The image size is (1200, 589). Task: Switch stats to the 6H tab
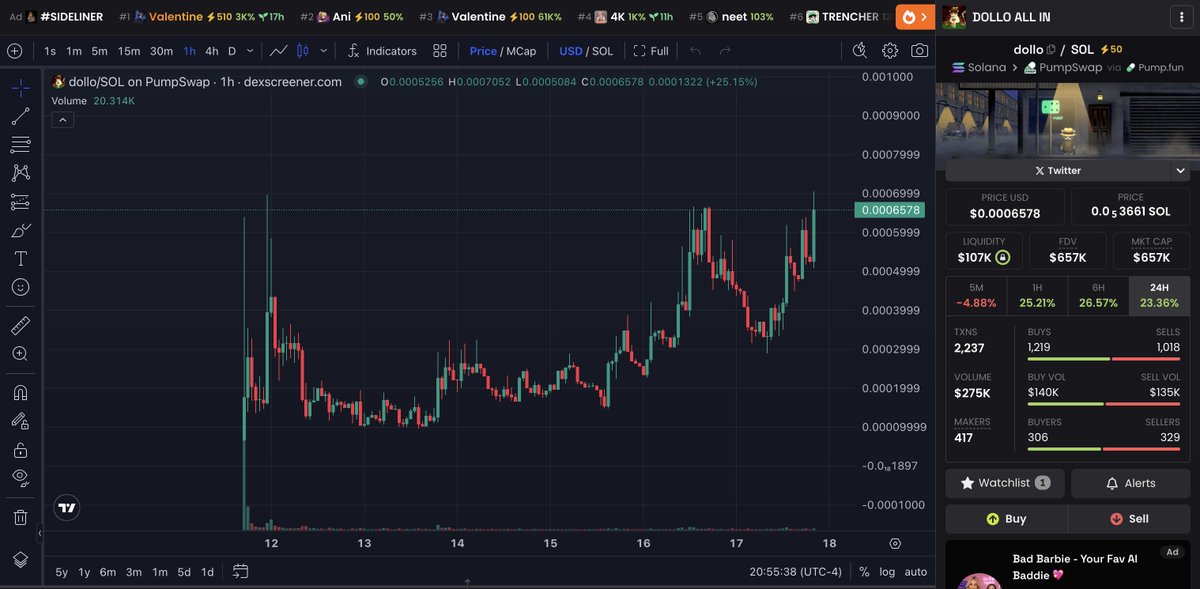click(x=1098, y=296)
